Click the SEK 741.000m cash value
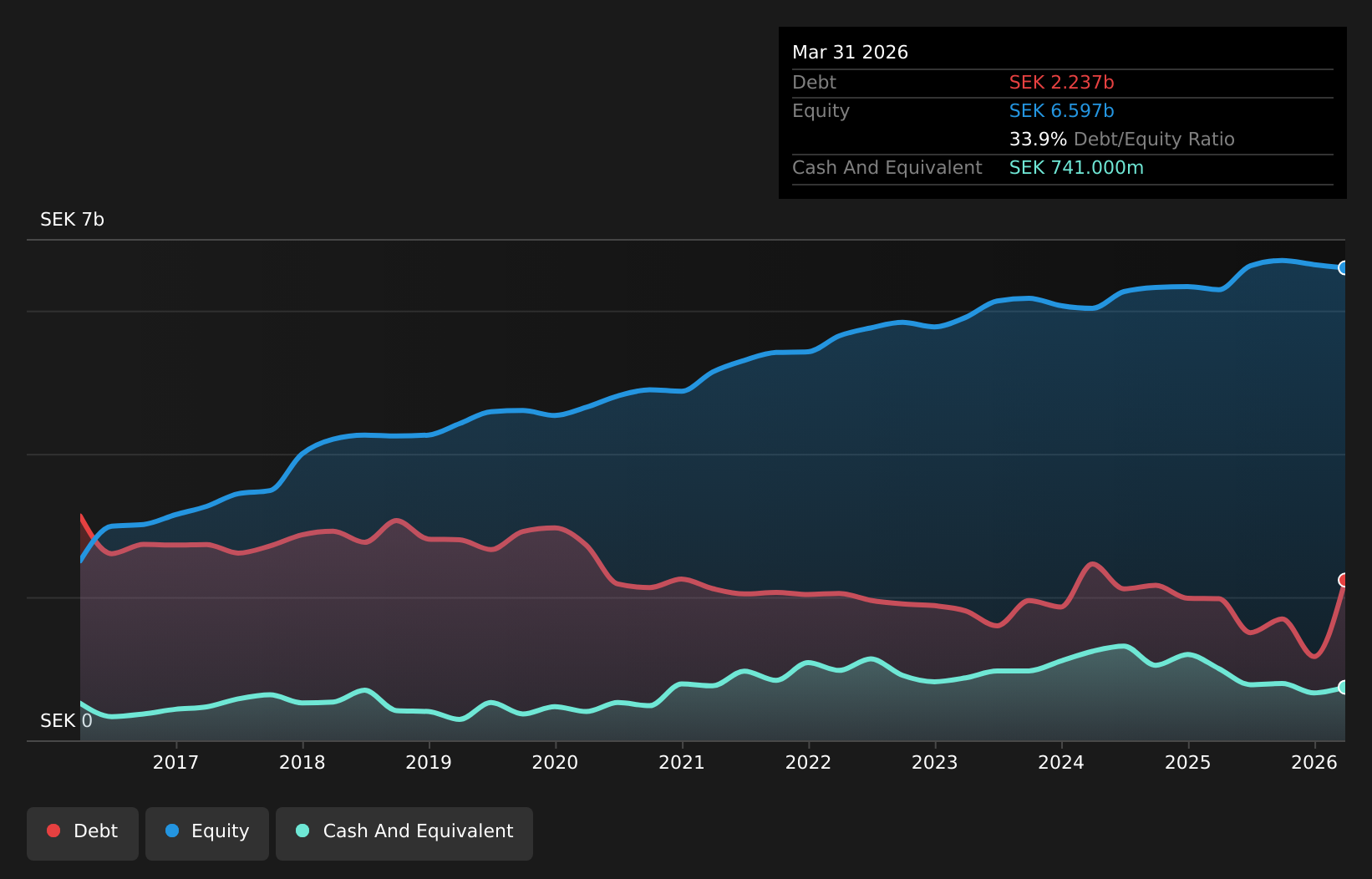 (1076, 168)
